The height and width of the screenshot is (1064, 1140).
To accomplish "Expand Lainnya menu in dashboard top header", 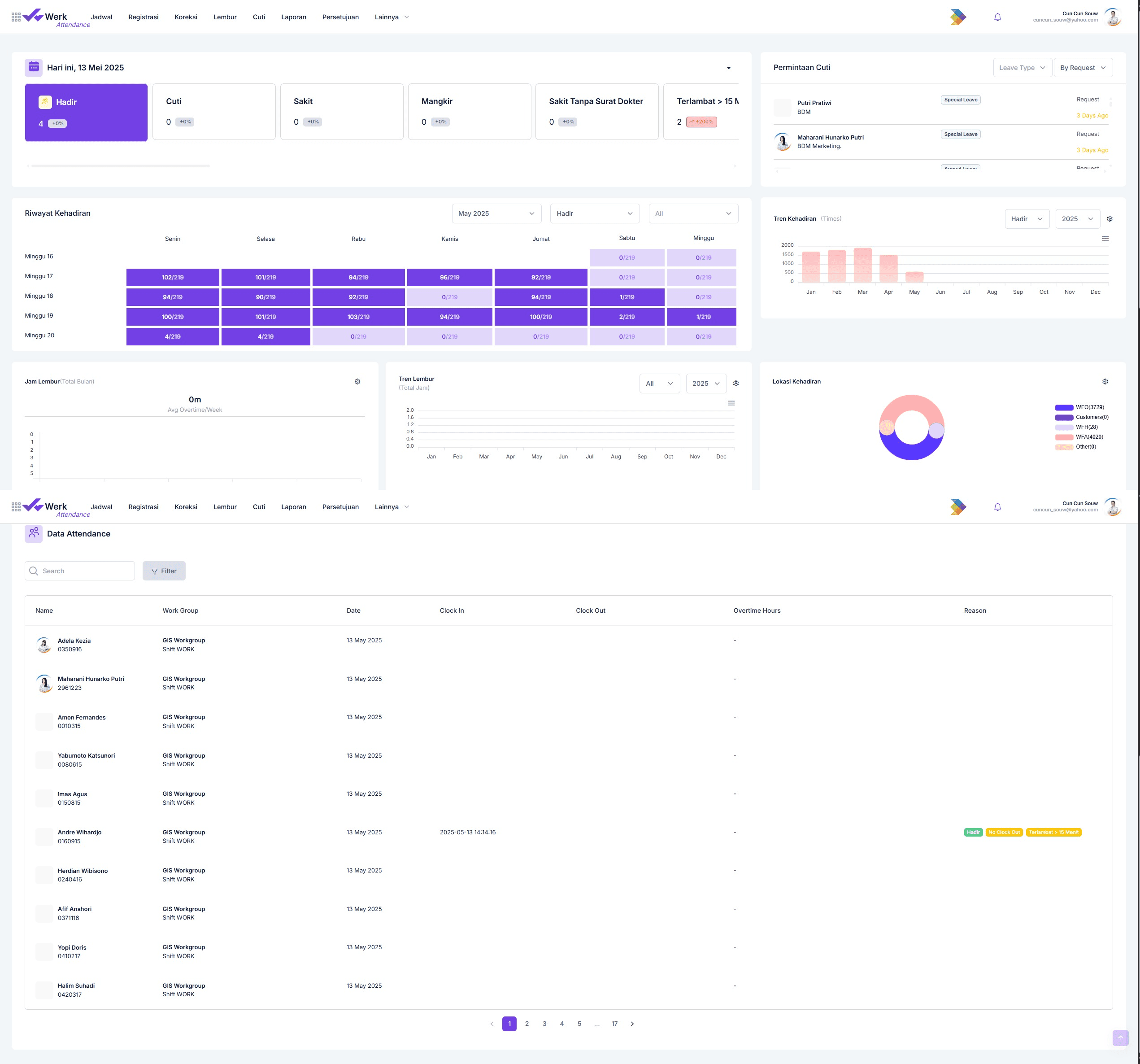I will (392, 17).
